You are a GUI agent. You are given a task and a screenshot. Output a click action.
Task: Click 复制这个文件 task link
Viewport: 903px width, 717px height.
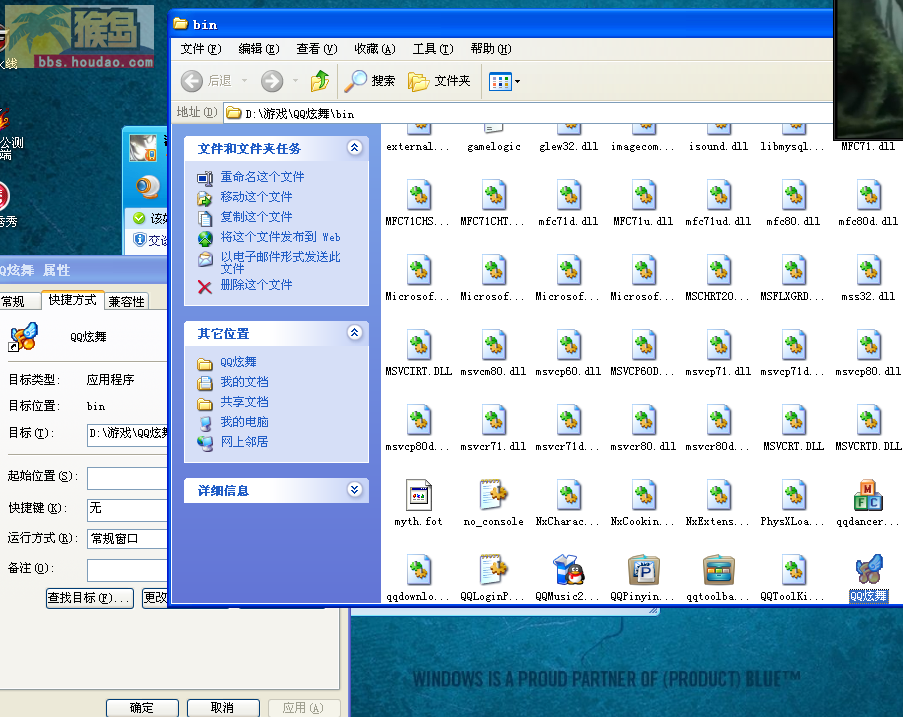256,217
